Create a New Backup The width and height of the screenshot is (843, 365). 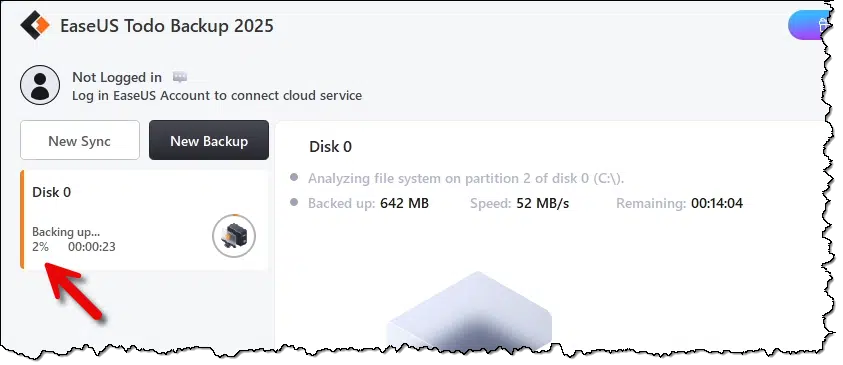(x=209, y=140)
